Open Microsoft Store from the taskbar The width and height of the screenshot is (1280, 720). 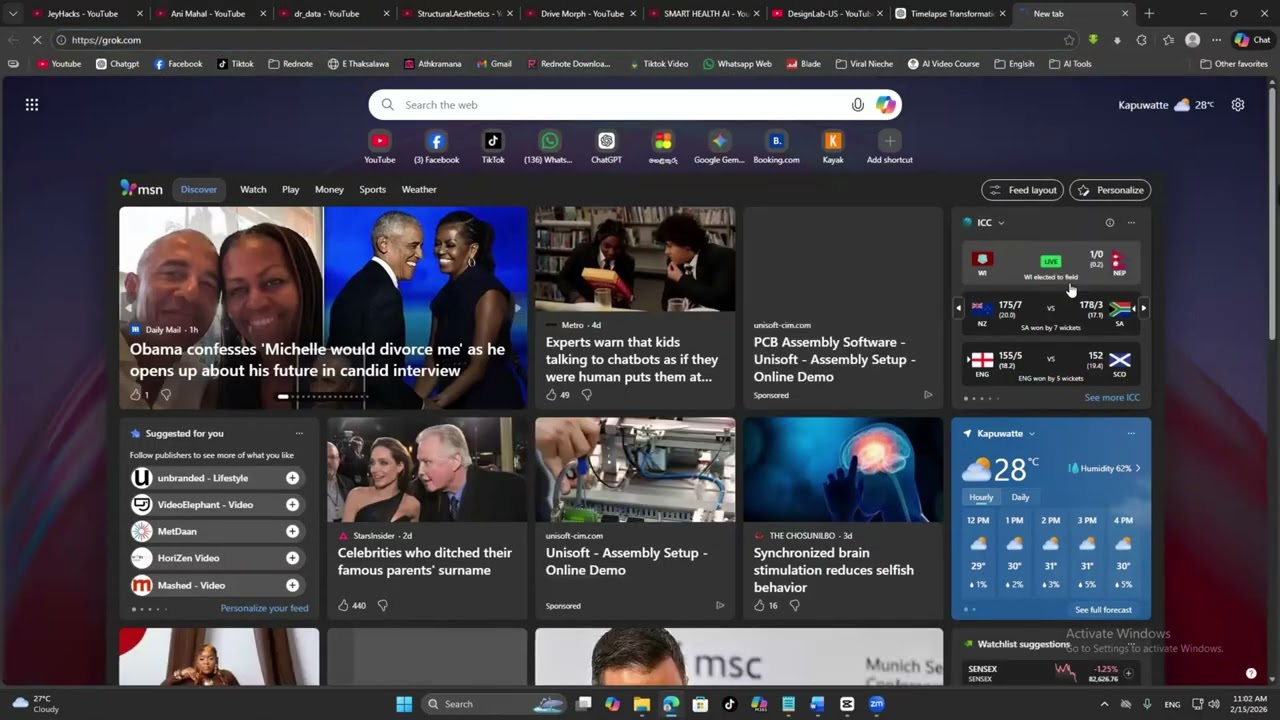pos(700,704)
